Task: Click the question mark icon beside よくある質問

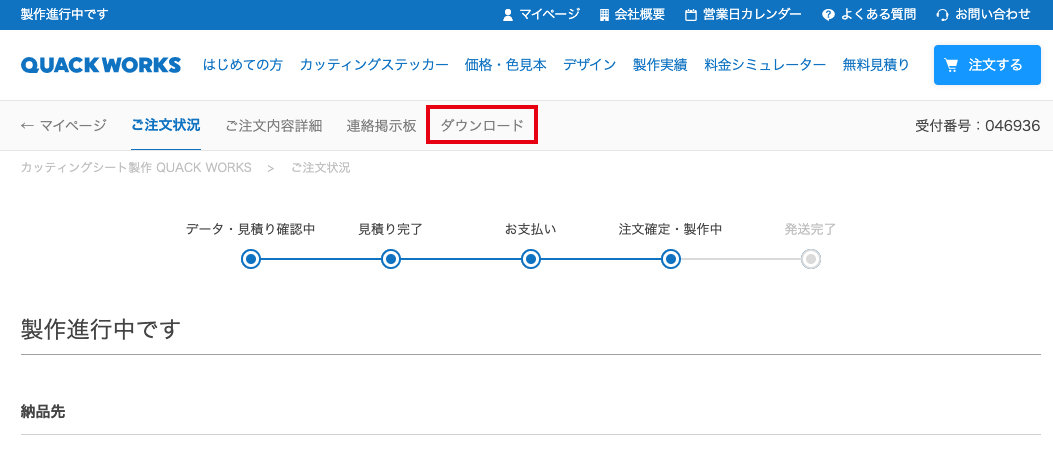Action: pyautogui.click(x=828, y=15)
